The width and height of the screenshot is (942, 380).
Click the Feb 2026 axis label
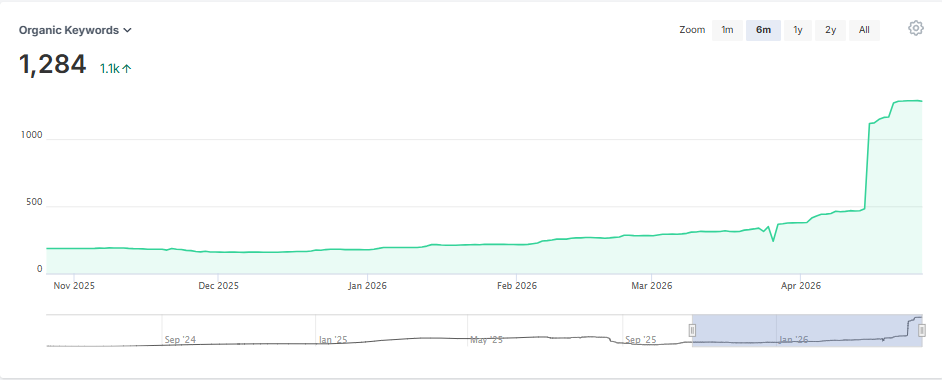click(517, 286)
